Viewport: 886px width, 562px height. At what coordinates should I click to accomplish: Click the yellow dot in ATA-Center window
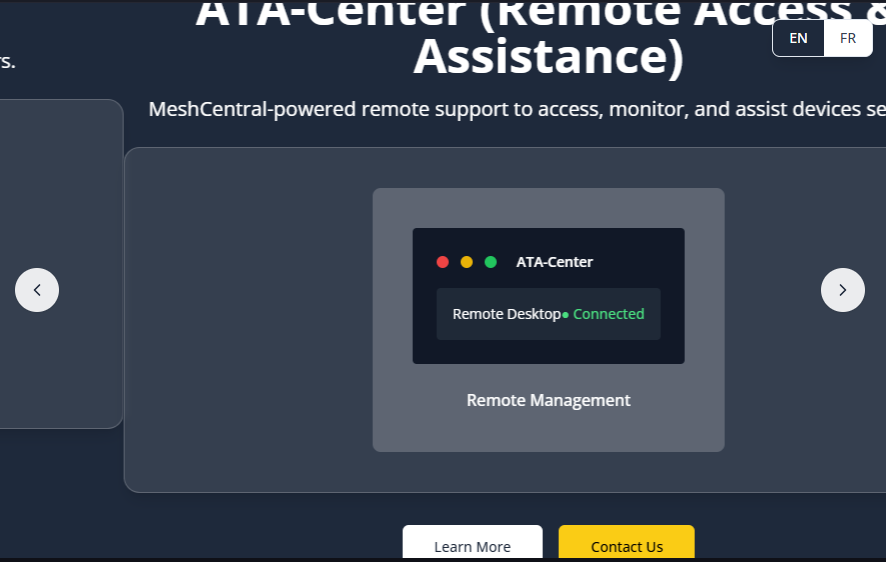(x=466, y=262)
